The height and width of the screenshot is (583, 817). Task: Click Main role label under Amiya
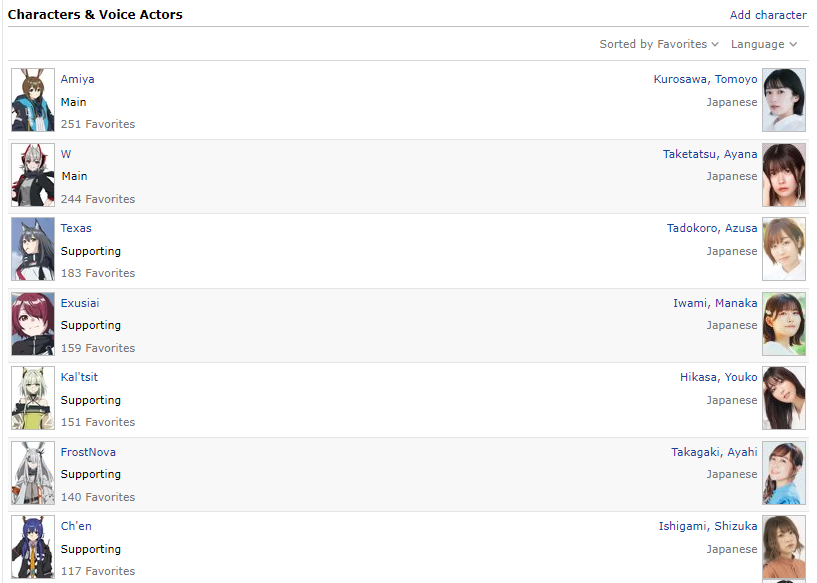73,102
